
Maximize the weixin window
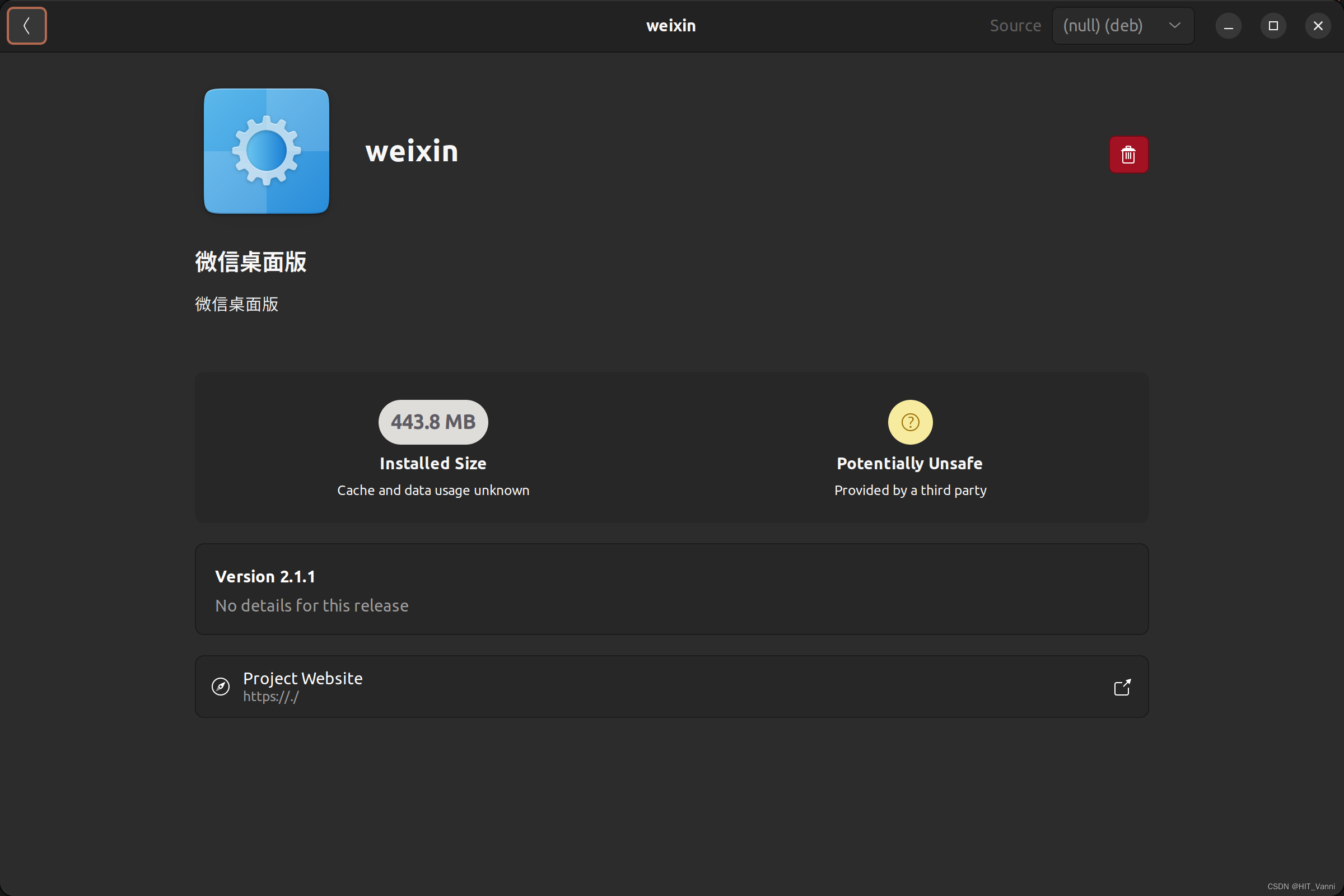click(x=1273, y=26)
